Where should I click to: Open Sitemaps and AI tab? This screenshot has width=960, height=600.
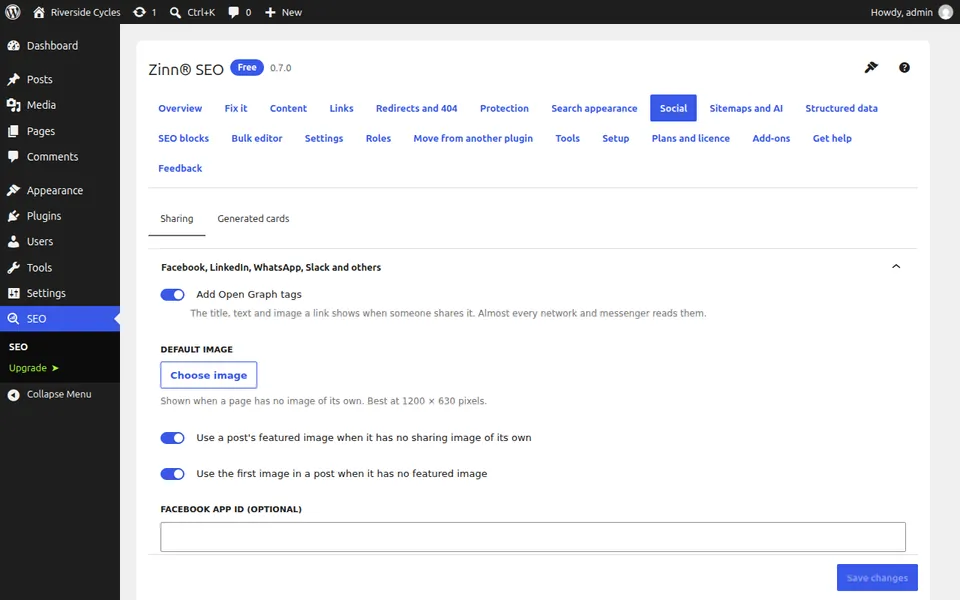(746, 108)
